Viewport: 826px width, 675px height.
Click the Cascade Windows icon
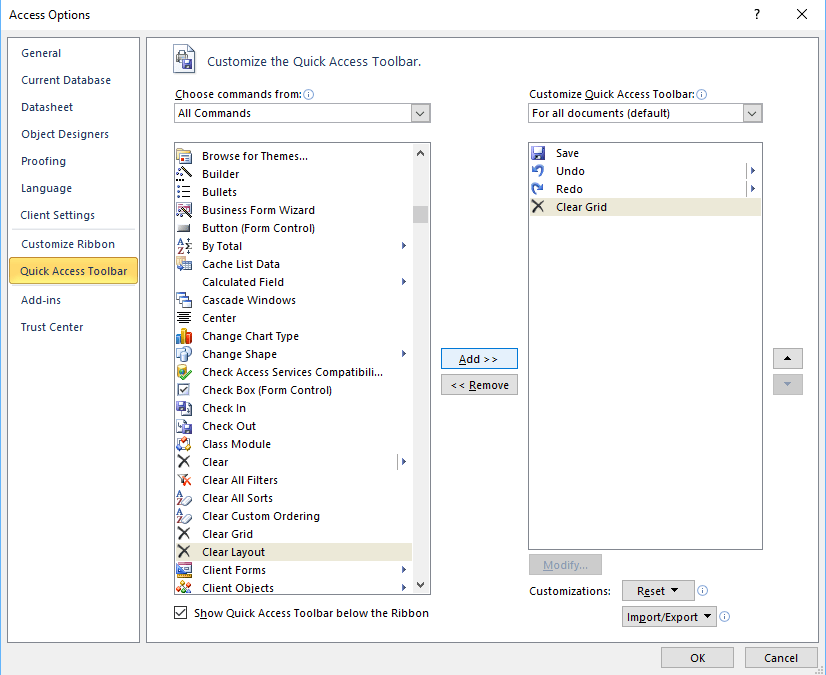(184, 300)
